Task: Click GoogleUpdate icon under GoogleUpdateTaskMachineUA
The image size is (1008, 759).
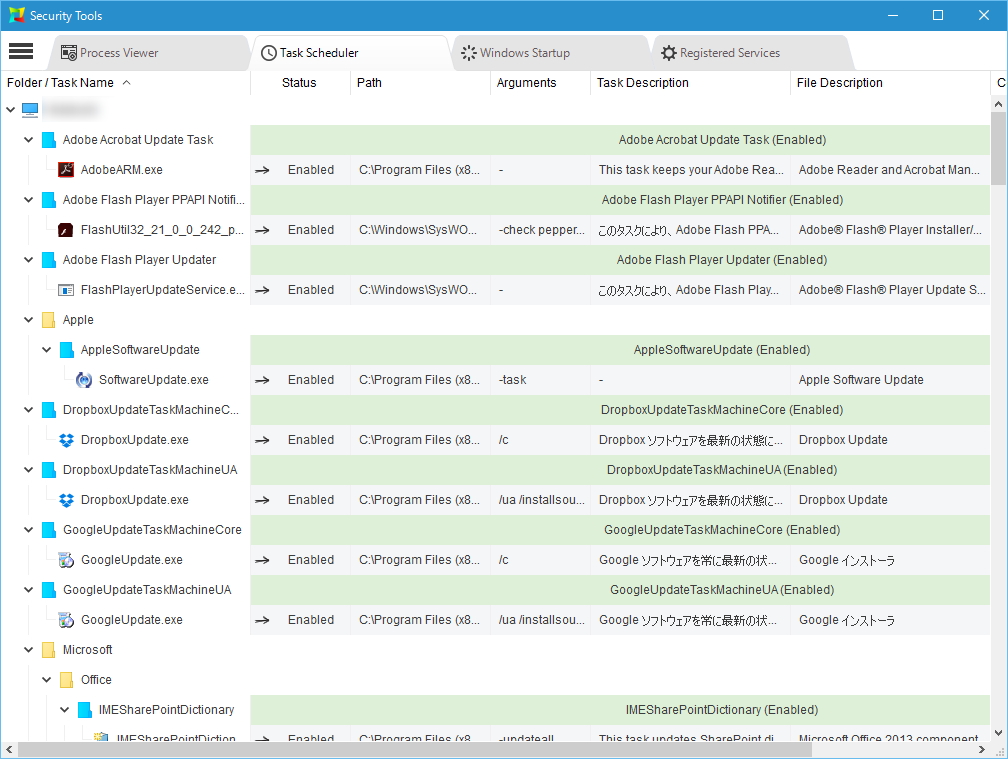Action: click(66, 620)
